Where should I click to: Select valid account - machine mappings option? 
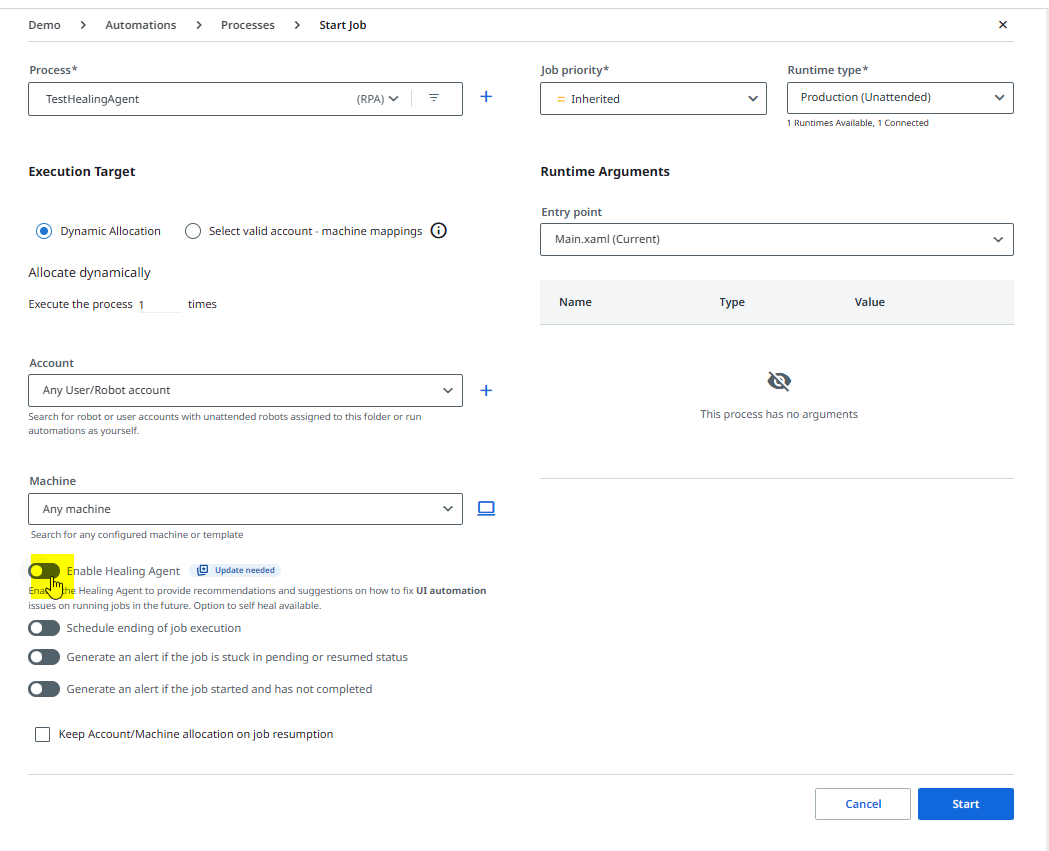click(x=193, y=231)
